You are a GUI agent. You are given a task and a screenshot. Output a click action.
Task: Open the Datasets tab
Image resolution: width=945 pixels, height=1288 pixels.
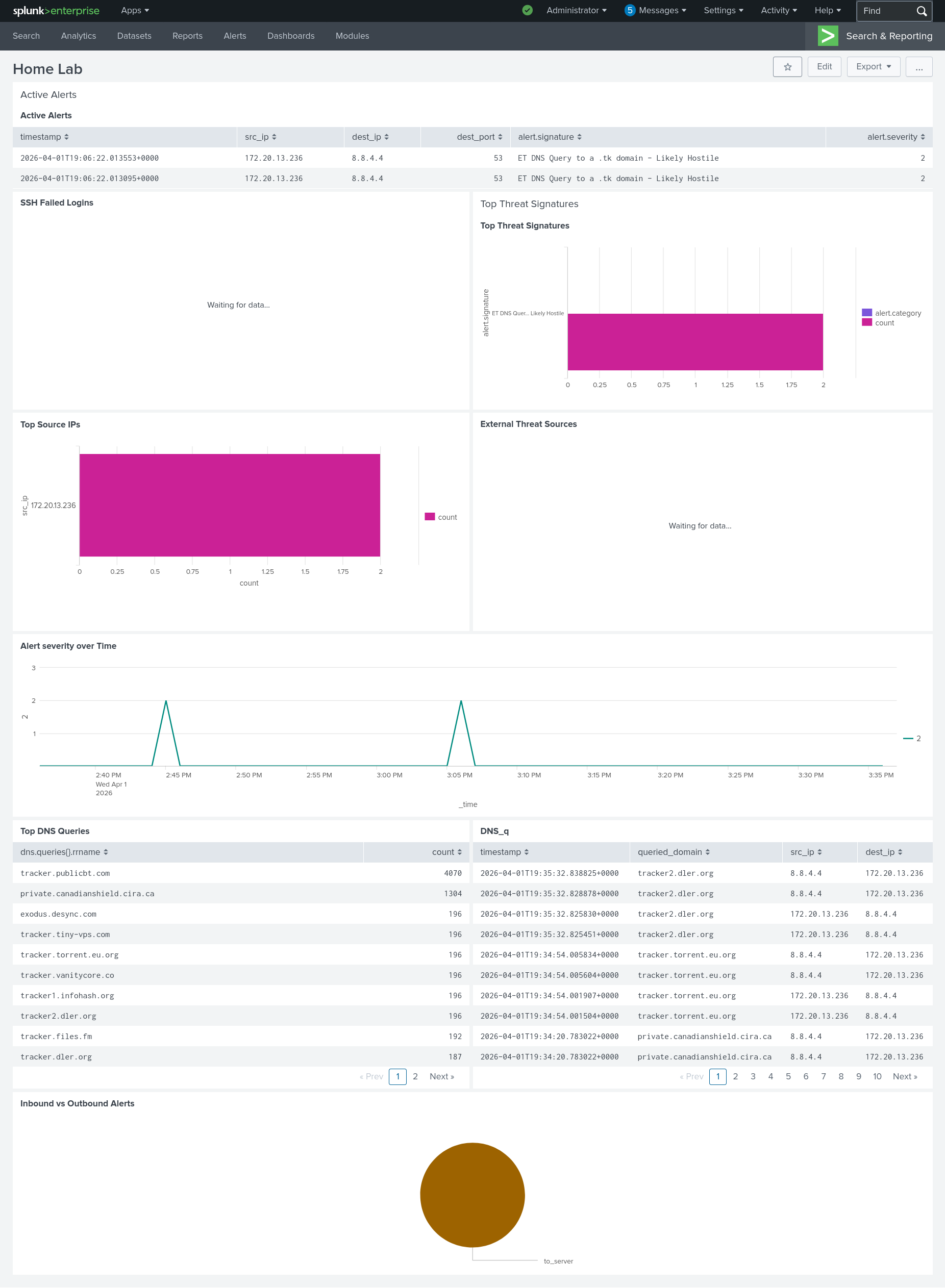134,36
